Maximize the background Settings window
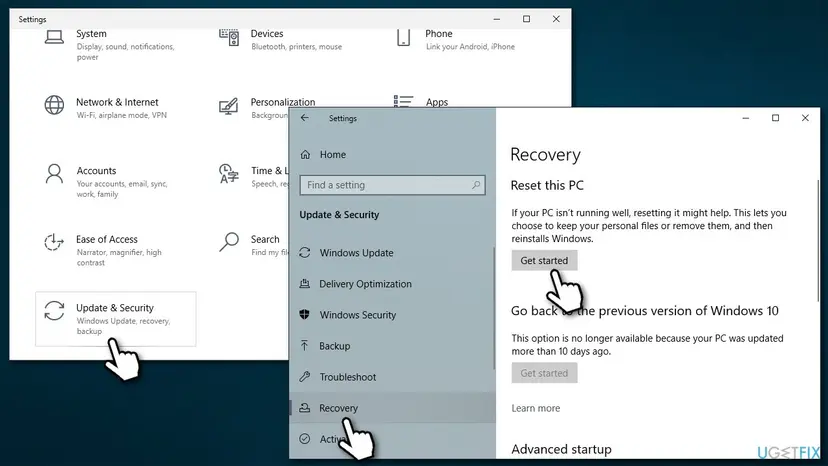Image resolution: width=828 pixels, height=466 pixels. coord(526,19)
